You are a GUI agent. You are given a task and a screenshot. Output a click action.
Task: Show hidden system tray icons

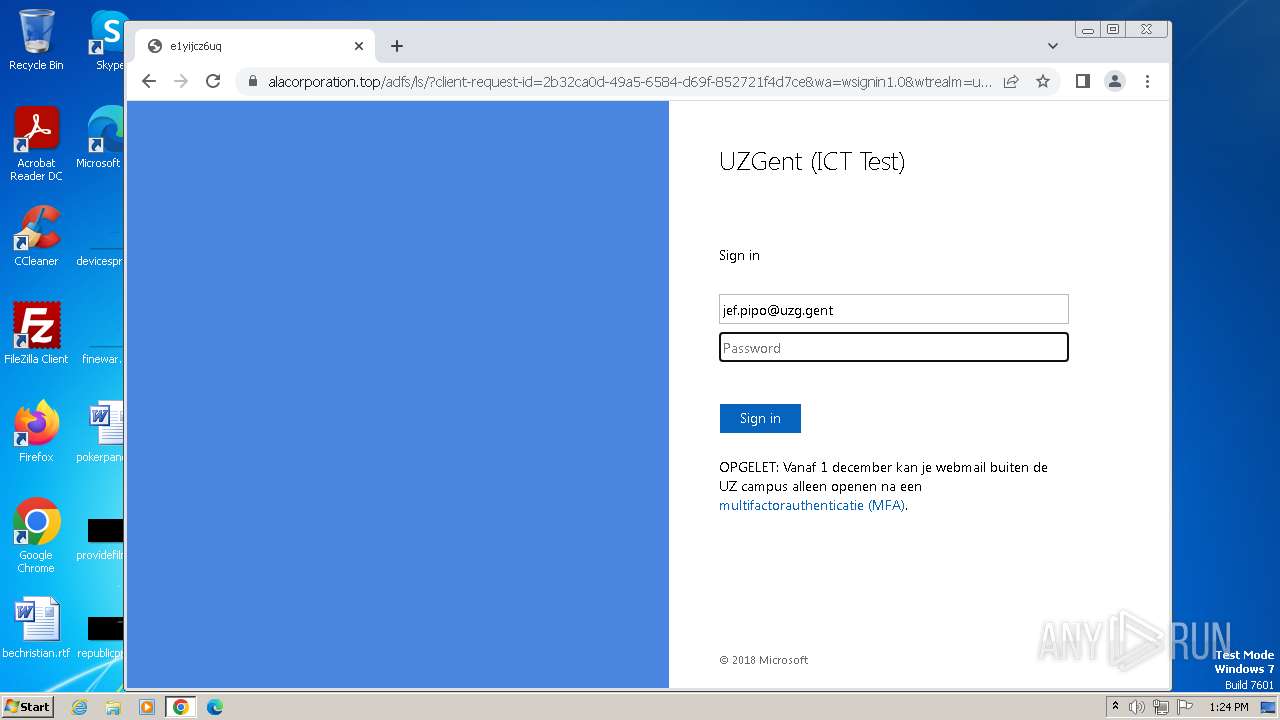1115,706
